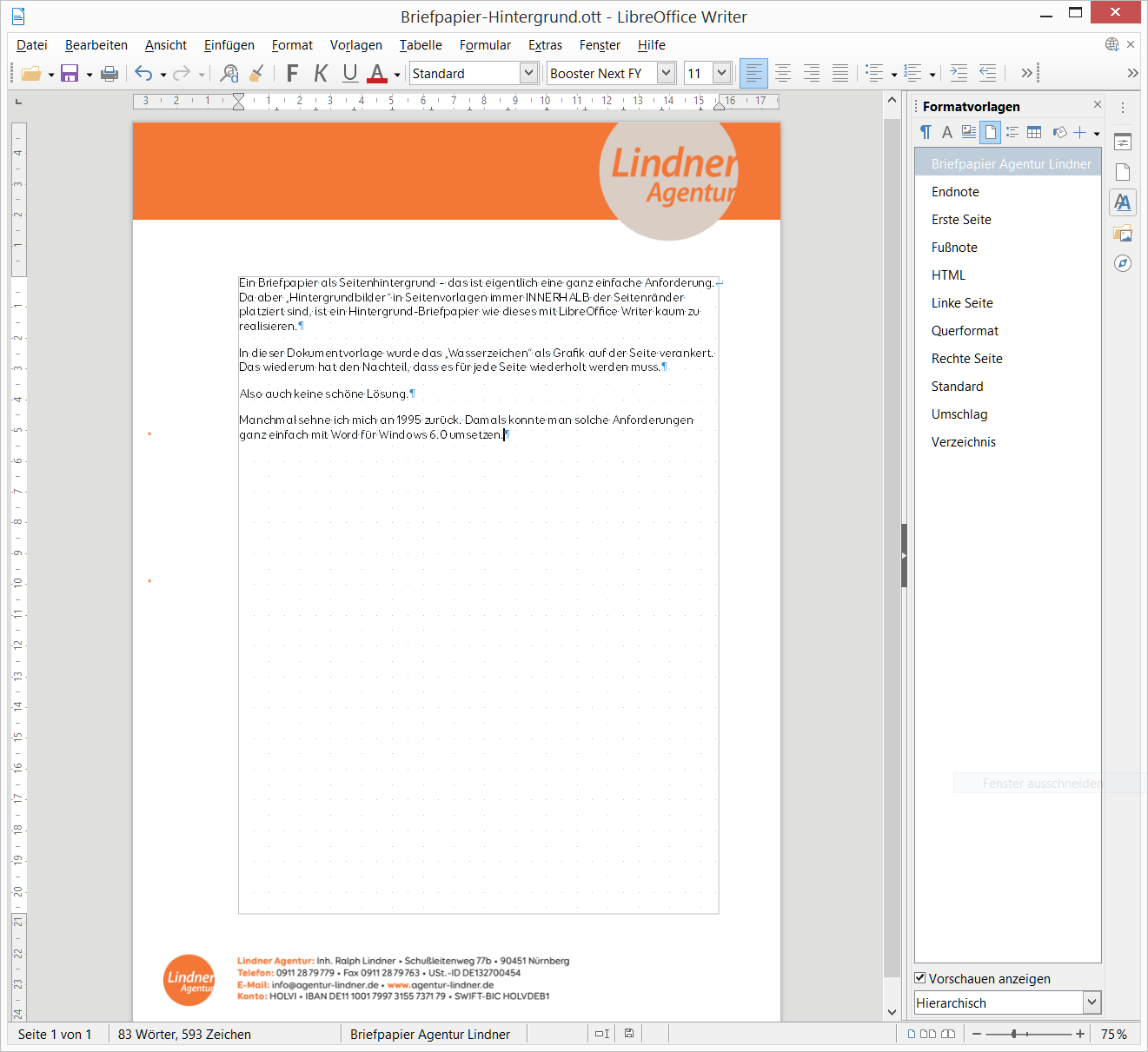Image resolution: width=1148 pixels, height=1052 pixels.
Task: Show more toolbar buttons via chevron
Action: 1026,74
